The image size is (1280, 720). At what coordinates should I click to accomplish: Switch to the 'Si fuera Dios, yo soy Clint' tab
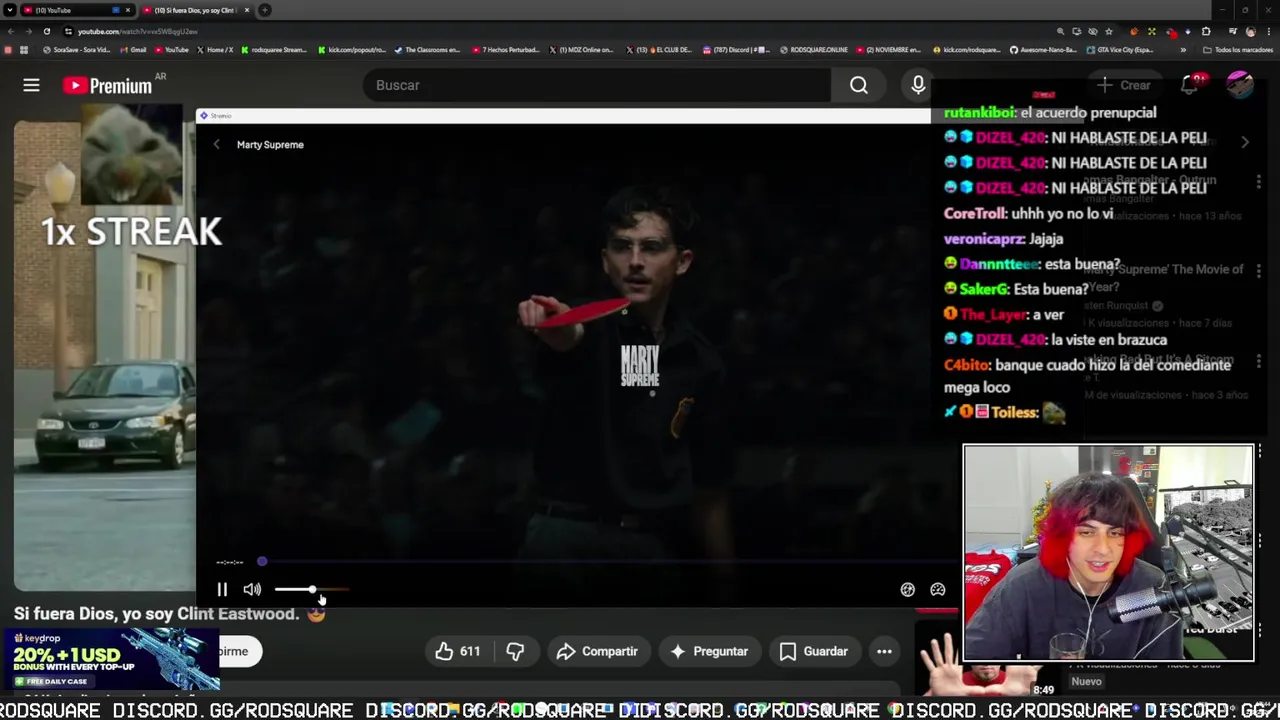point(195,10)
